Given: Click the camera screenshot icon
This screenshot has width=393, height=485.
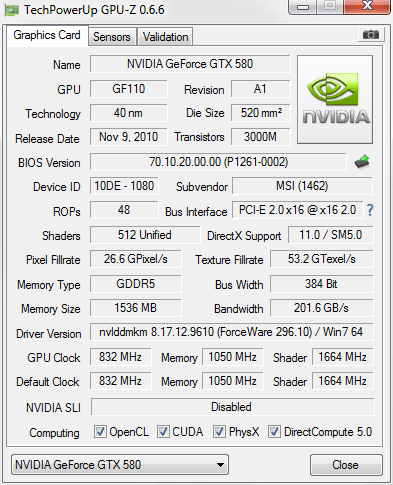Looking at the screenshot, I should pyautogui.click(x=371, y=35).
